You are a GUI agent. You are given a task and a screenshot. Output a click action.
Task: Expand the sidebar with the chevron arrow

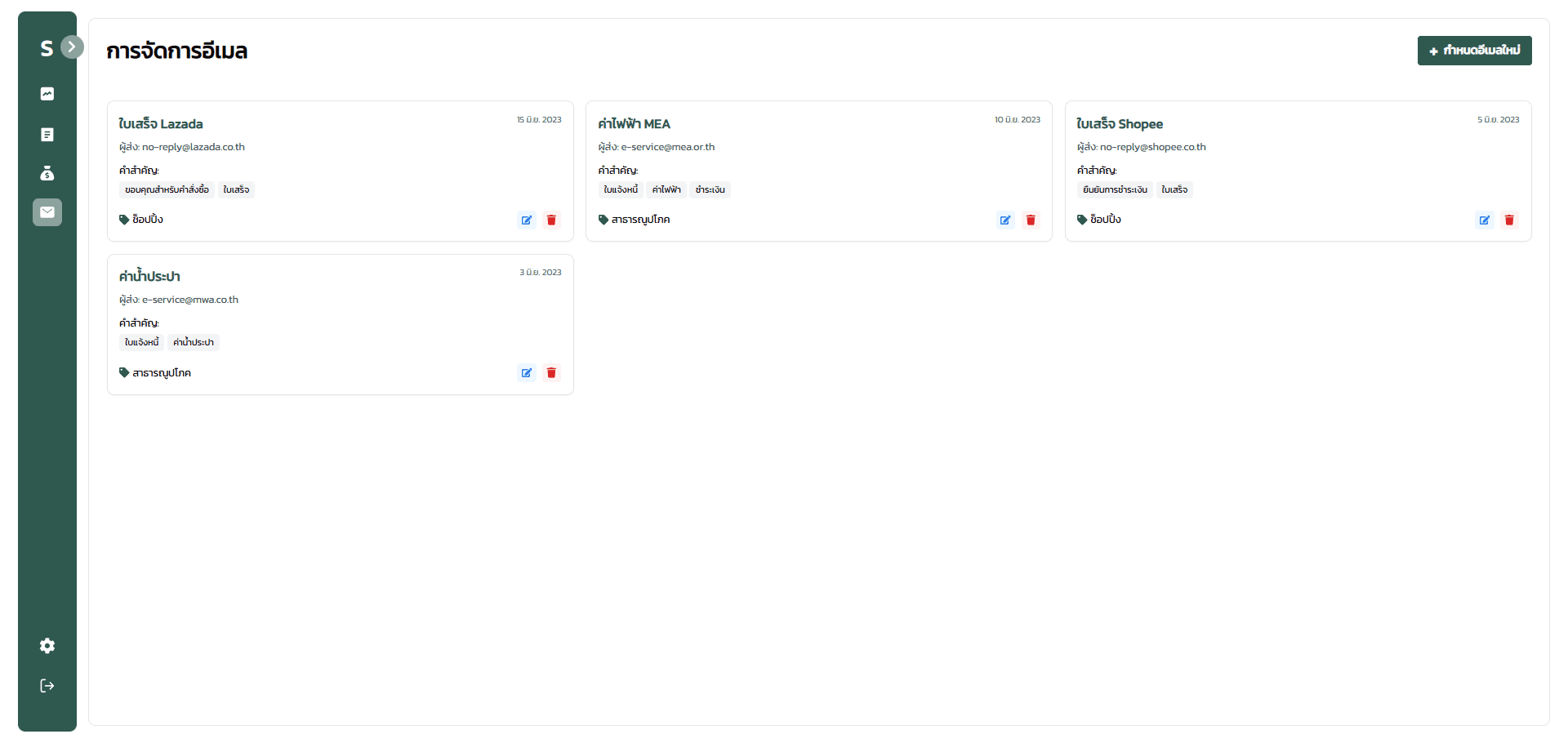pos(72,47)
